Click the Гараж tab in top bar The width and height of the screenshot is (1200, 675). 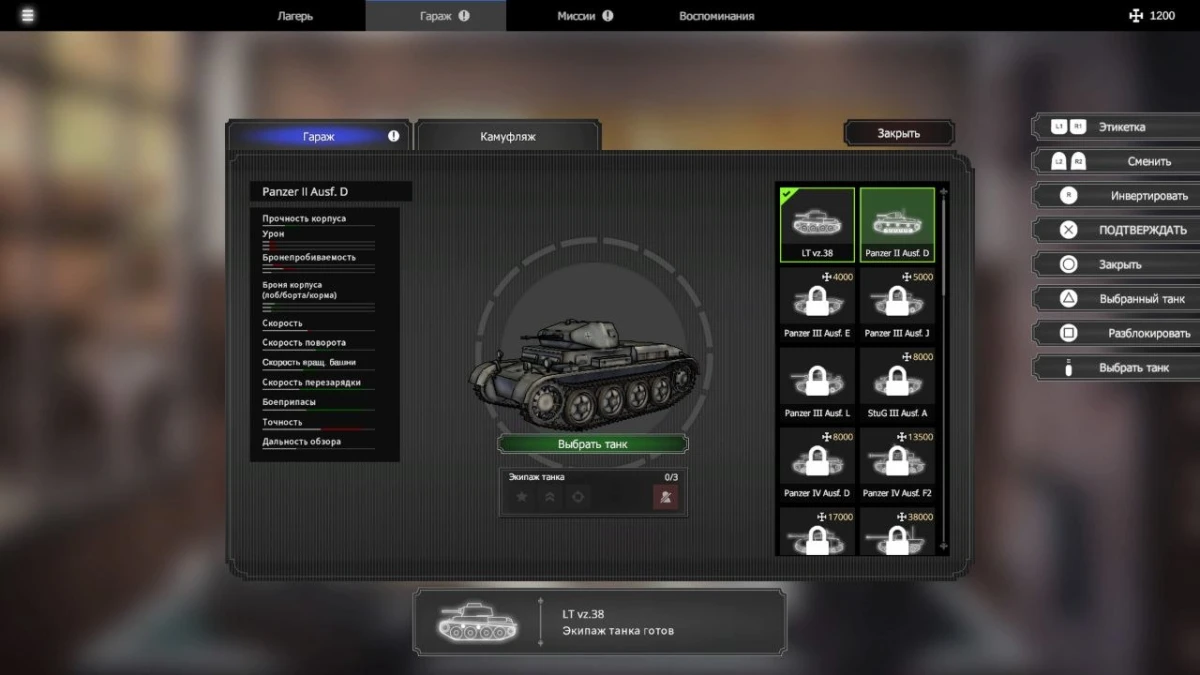click(x=436, y=16)
